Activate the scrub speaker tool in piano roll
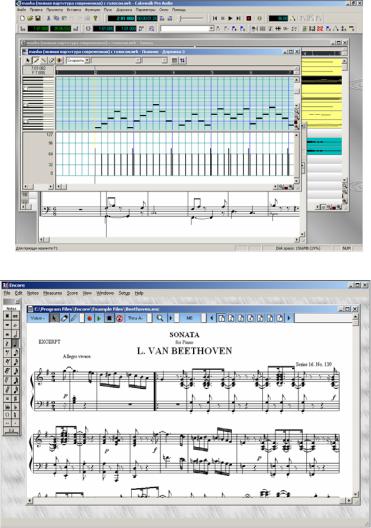Viewport: 371px width, 528px height. click(60, 61)
